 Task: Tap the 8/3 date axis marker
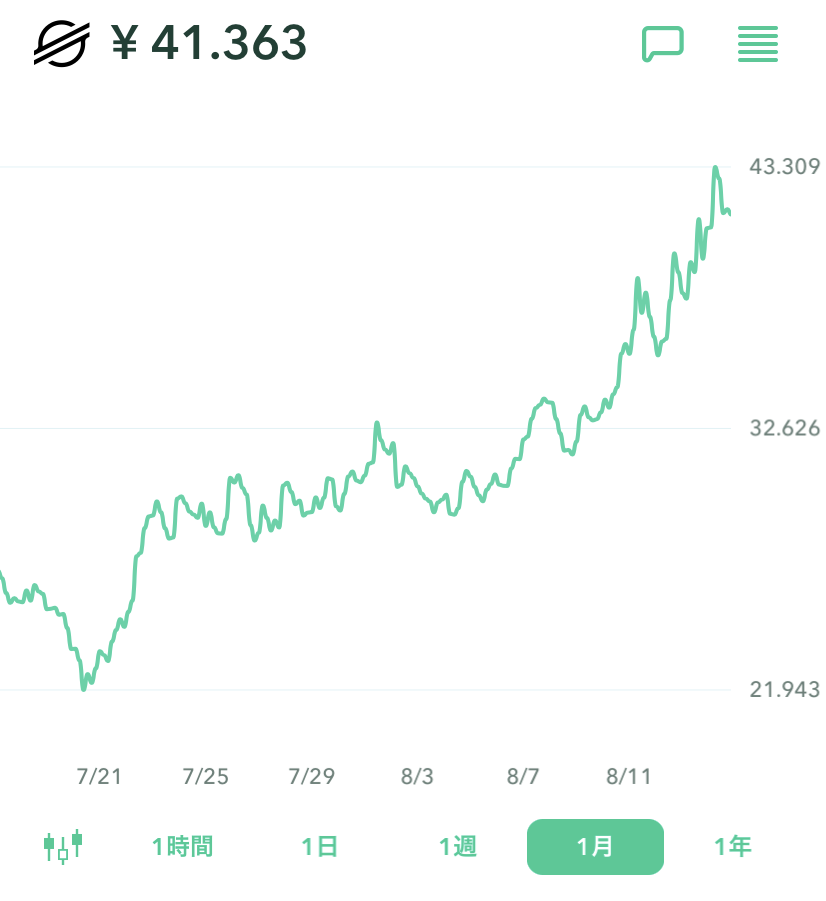coord(417,777)
